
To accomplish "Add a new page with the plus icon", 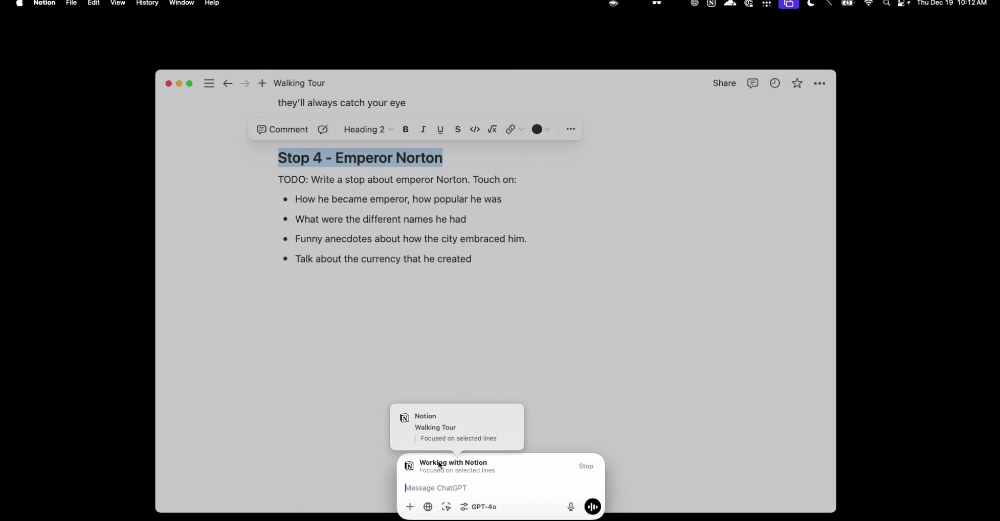I will coord(262,84).
